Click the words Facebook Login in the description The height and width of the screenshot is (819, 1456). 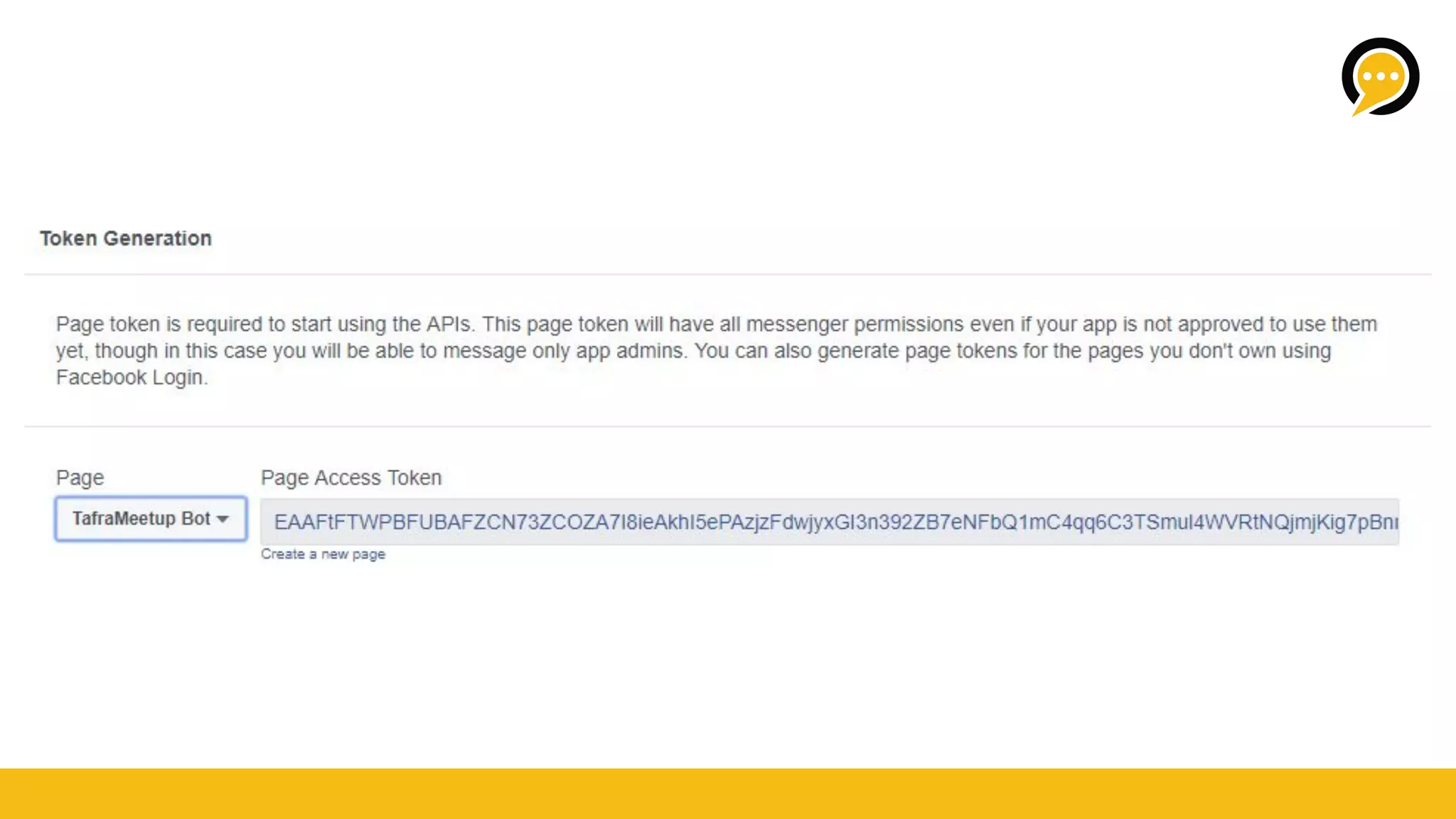(131, 377)
